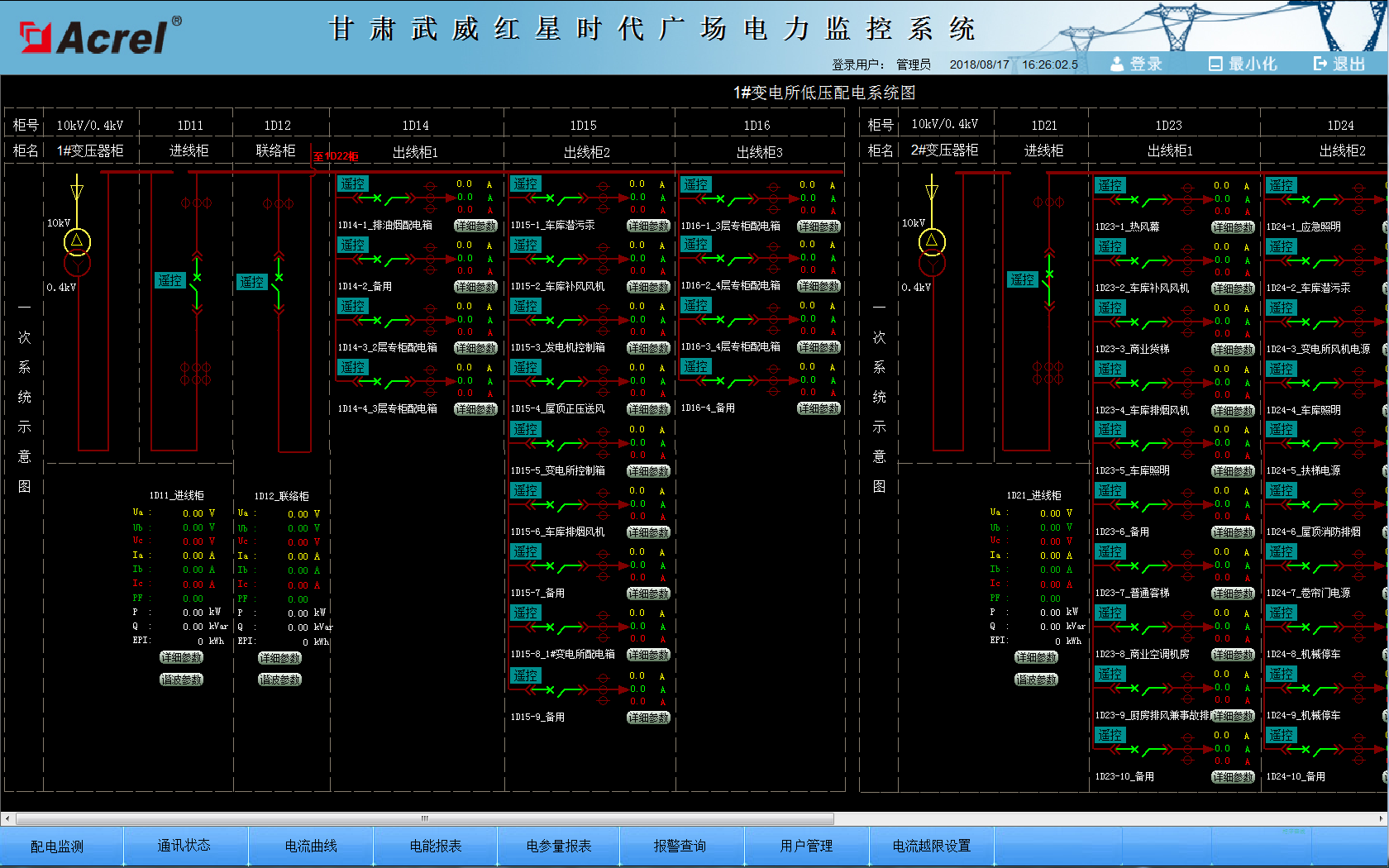This screenshot has width=1389, height=868.
Task: Click the 登录用户 管理员 text
Action: [881, 64]
